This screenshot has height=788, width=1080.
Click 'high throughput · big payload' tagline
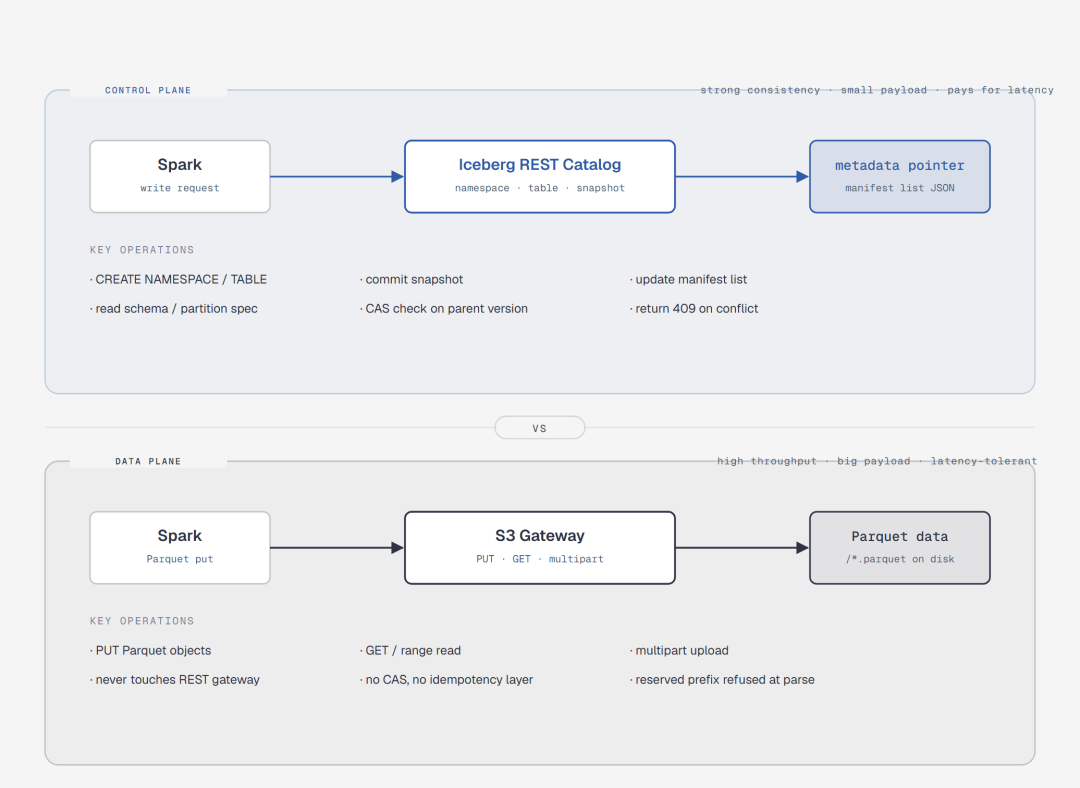pos(877,461)
